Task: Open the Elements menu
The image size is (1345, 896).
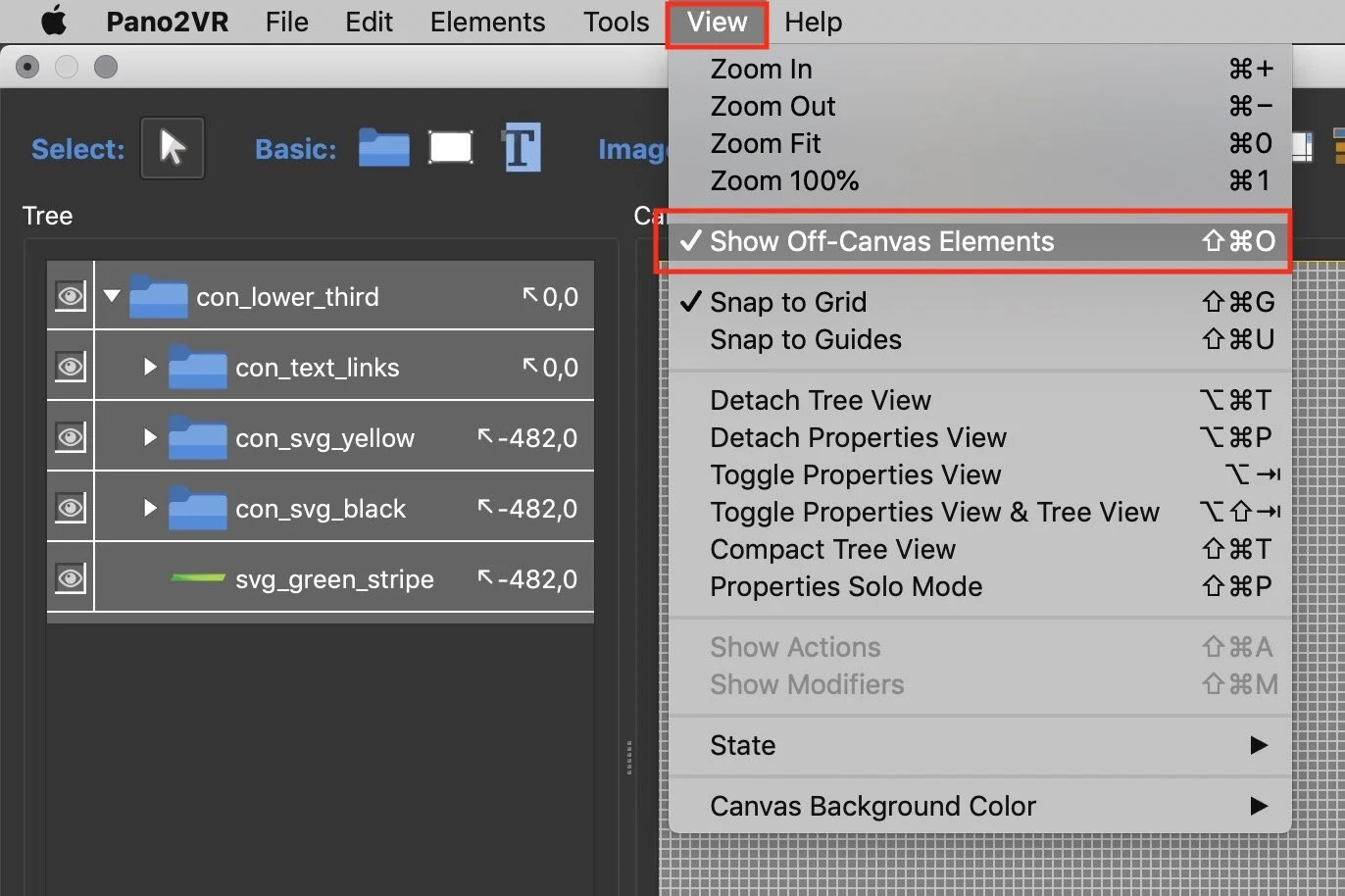Action: (x=487, y=22)
